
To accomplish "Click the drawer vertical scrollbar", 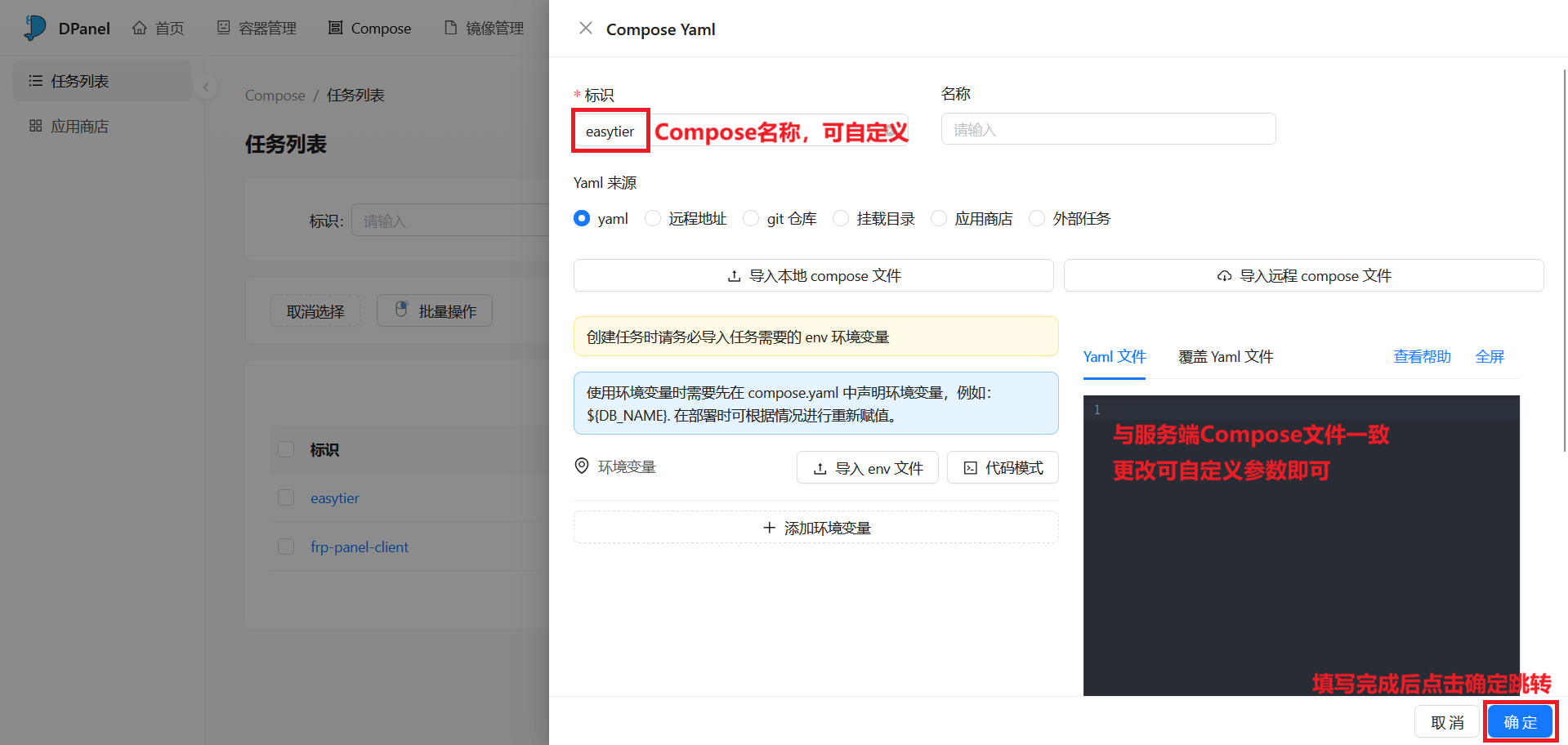I will [1564, 261].
